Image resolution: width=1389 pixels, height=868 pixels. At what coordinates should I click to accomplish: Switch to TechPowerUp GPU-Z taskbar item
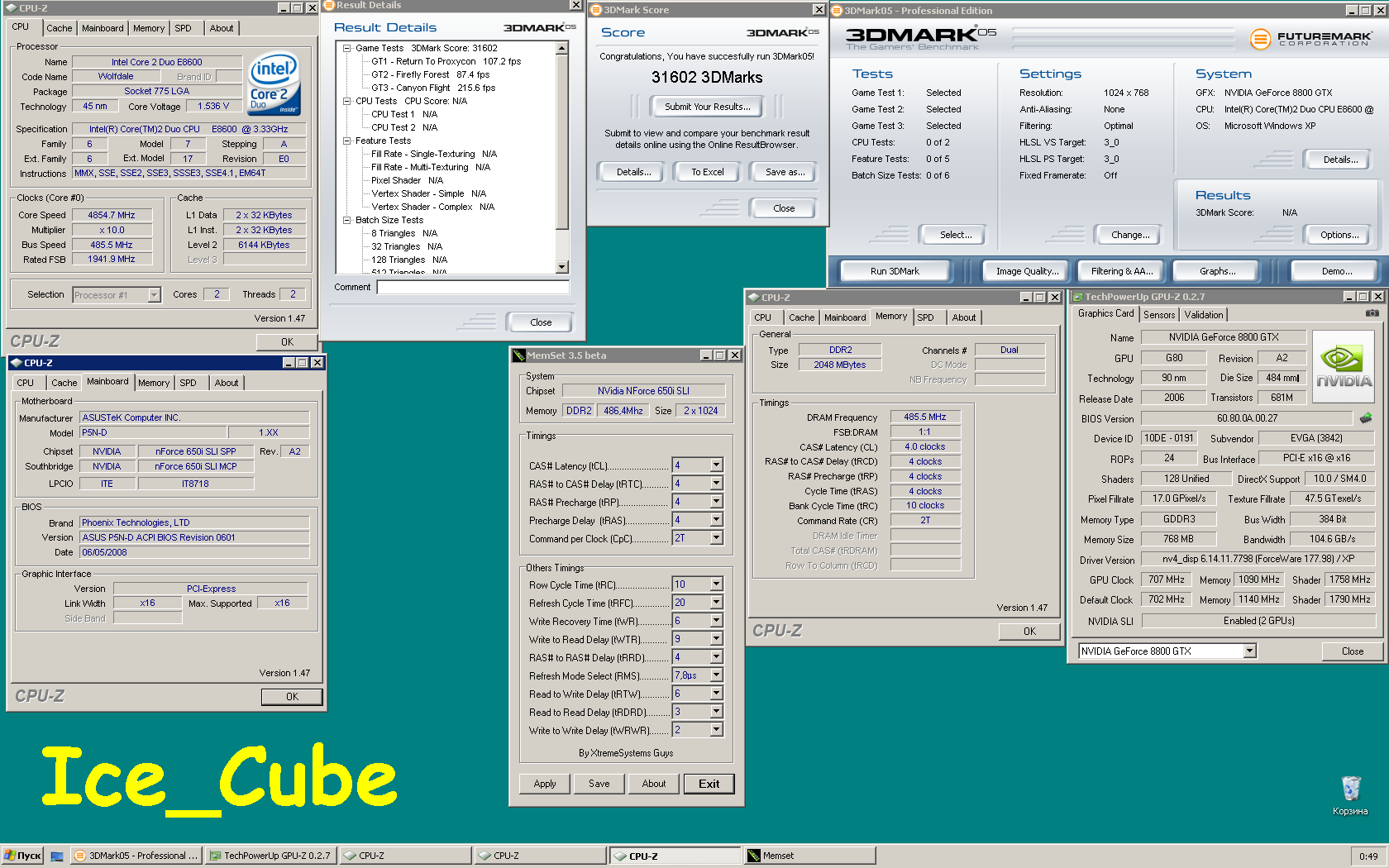(270, 856)
